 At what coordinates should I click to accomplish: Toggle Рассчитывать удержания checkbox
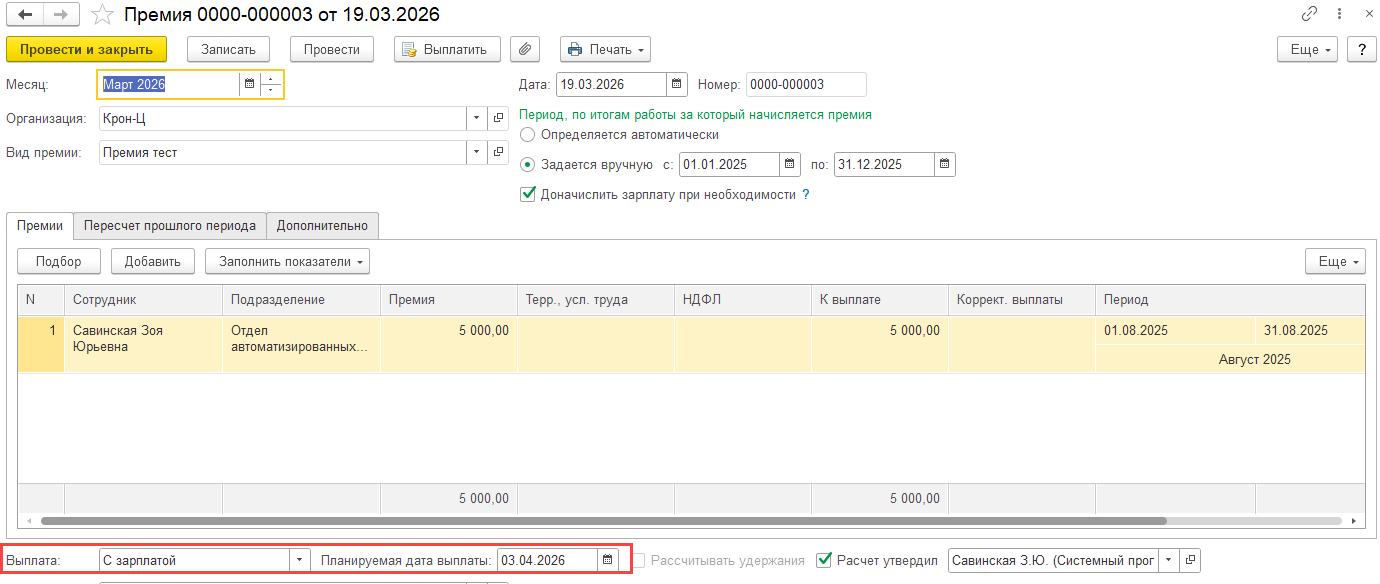[x=639, y=561]
